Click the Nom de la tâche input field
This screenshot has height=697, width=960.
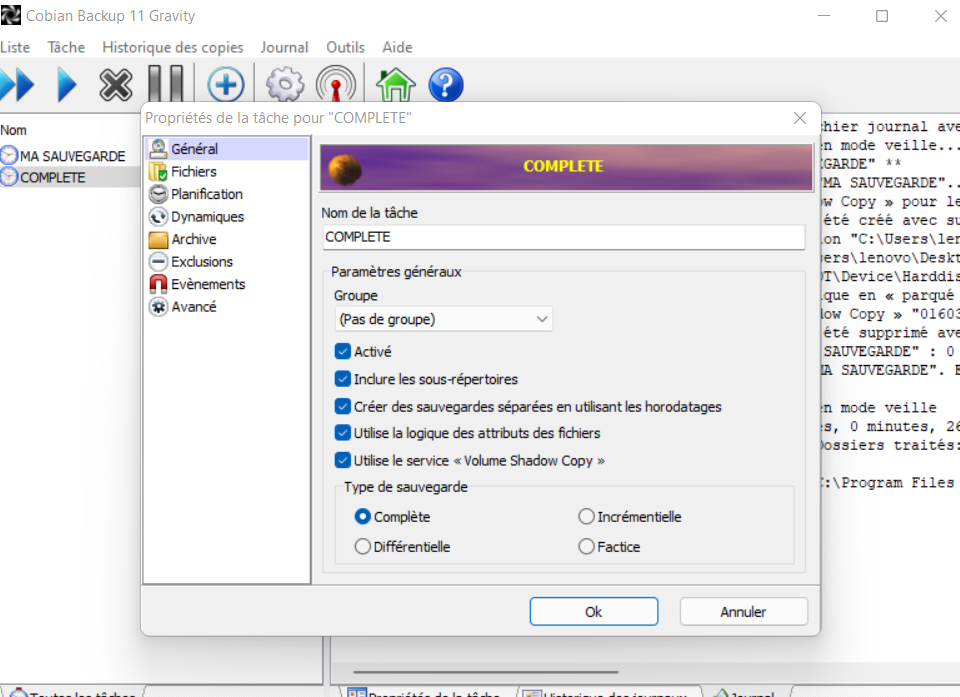(x=563, y=237)
